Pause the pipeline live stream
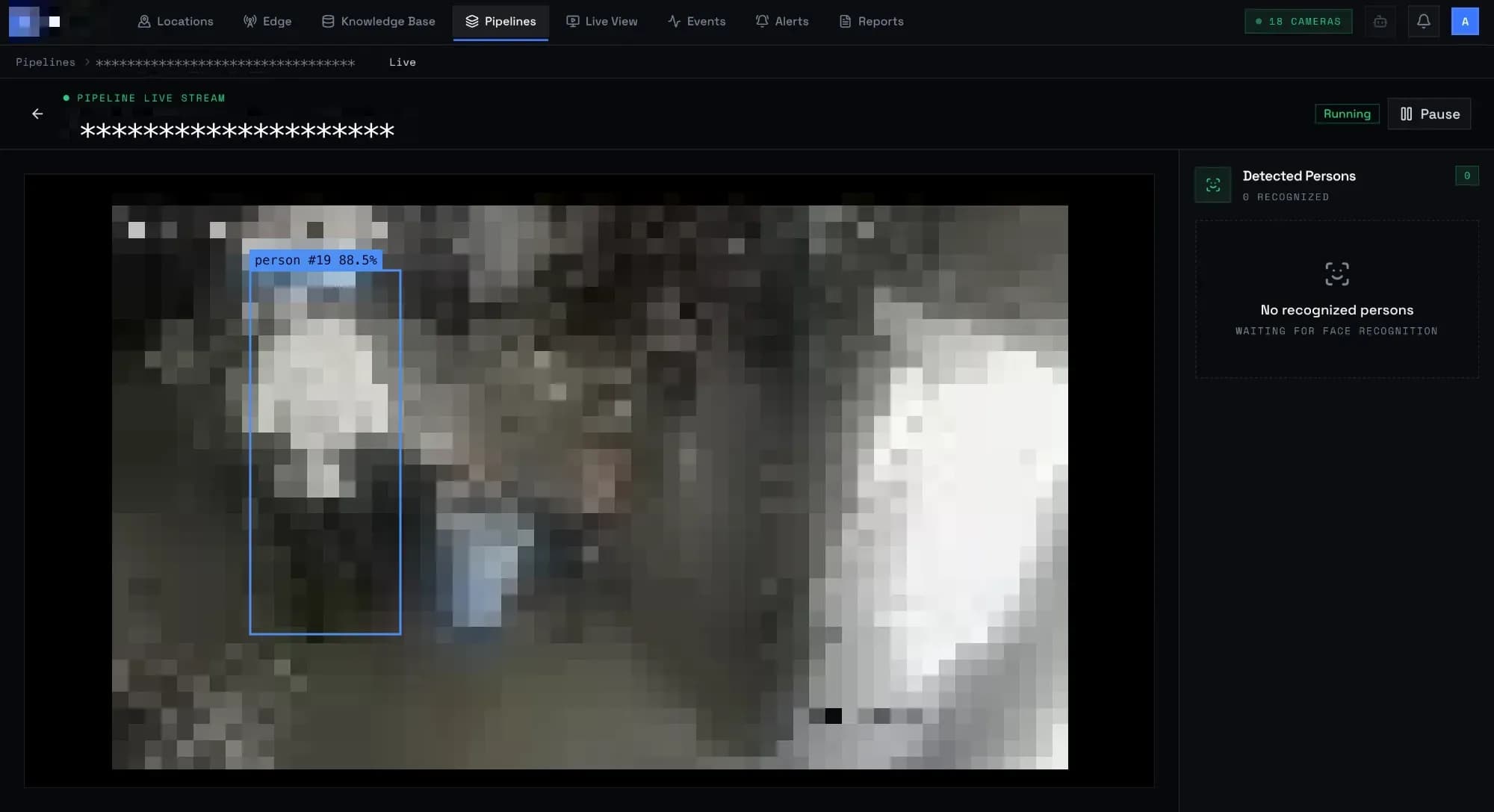1494x812 pixels. pos(1429,114)
